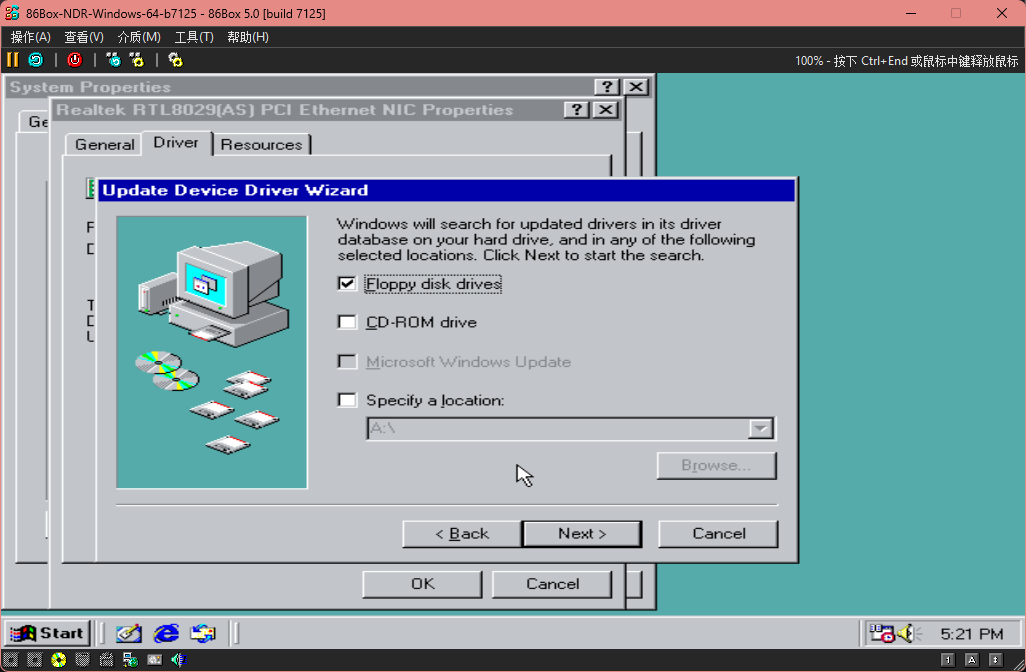This screenshot has height=672, width=1026.
Task: Click sound speaker icon in 86Box status bar
Action: click(178, 660)
